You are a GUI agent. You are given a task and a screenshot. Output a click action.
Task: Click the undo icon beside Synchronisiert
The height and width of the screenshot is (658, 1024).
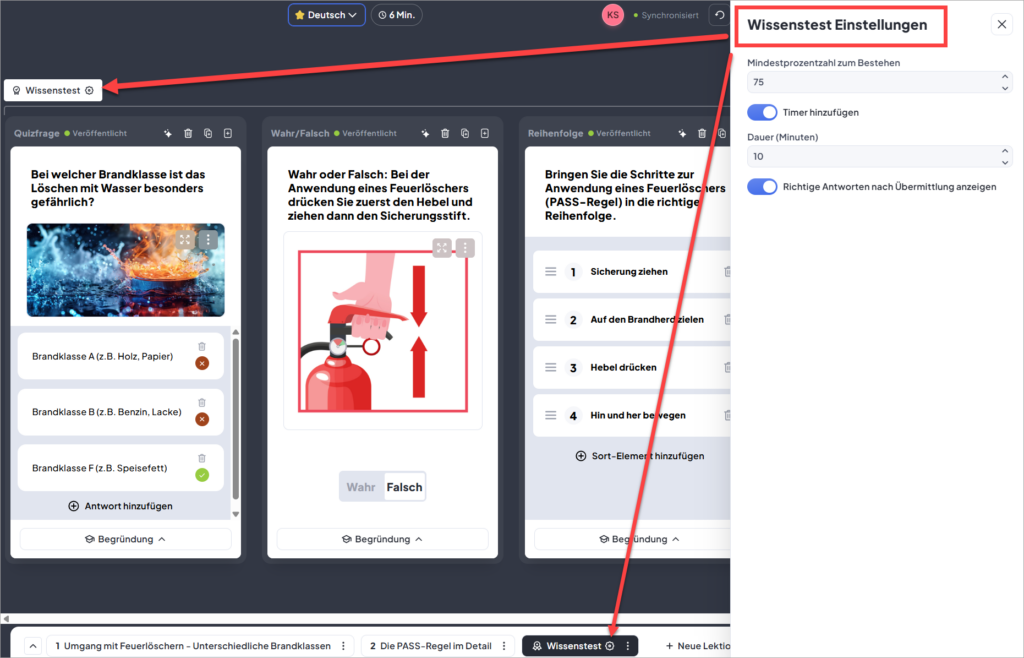[719, 15]
